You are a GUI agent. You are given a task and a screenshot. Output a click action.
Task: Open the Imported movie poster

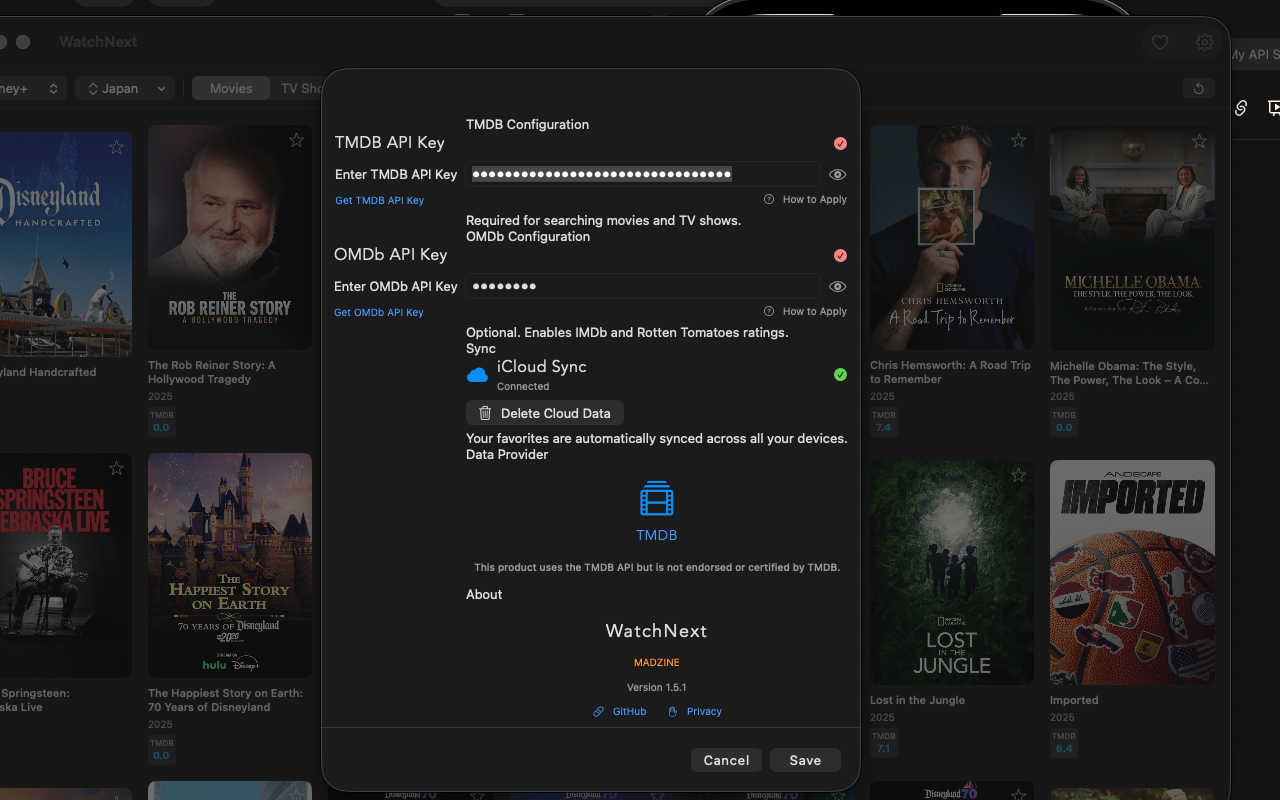1132,572
